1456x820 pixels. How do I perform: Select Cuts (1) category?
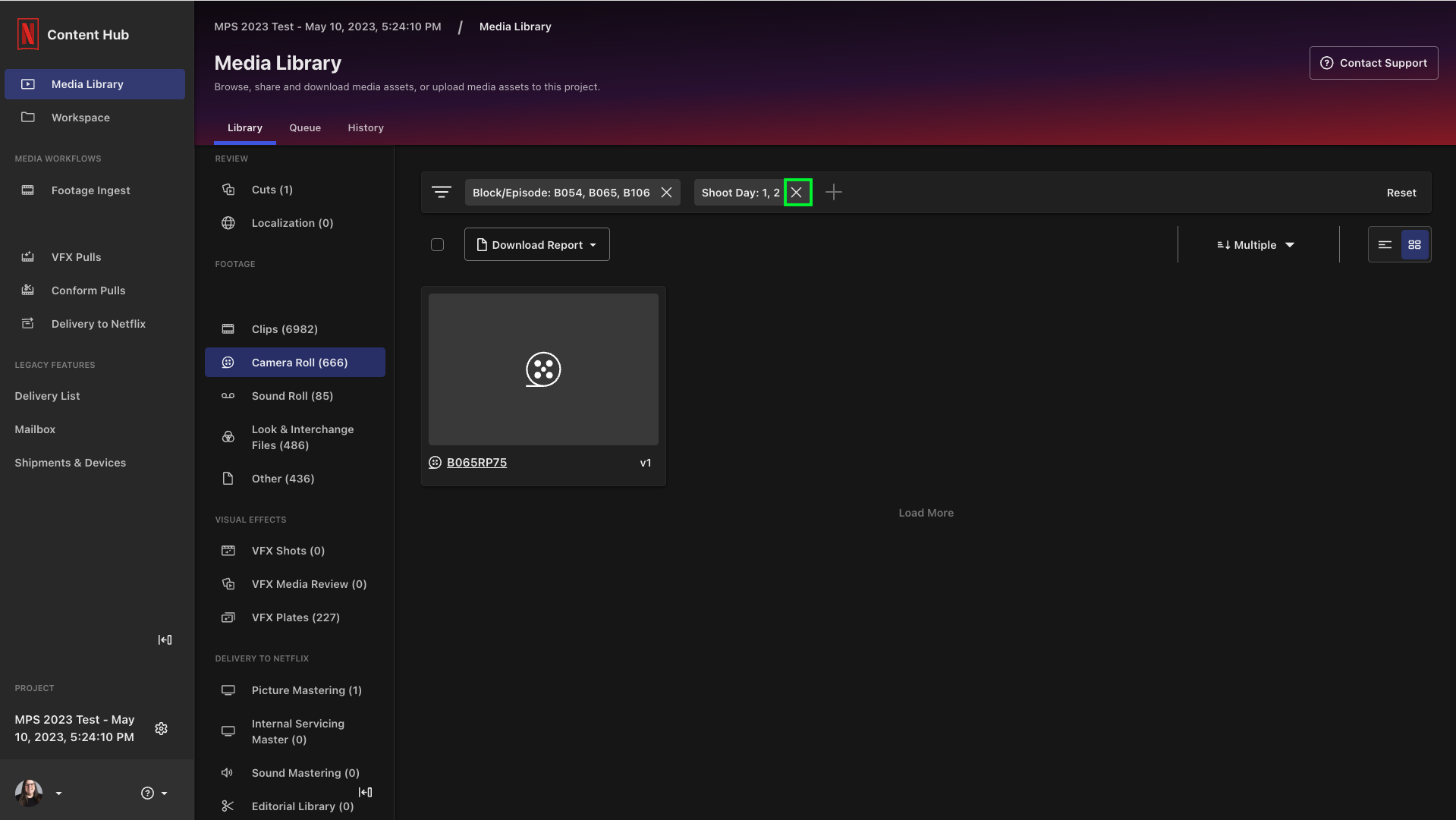[x=295, y=190]
